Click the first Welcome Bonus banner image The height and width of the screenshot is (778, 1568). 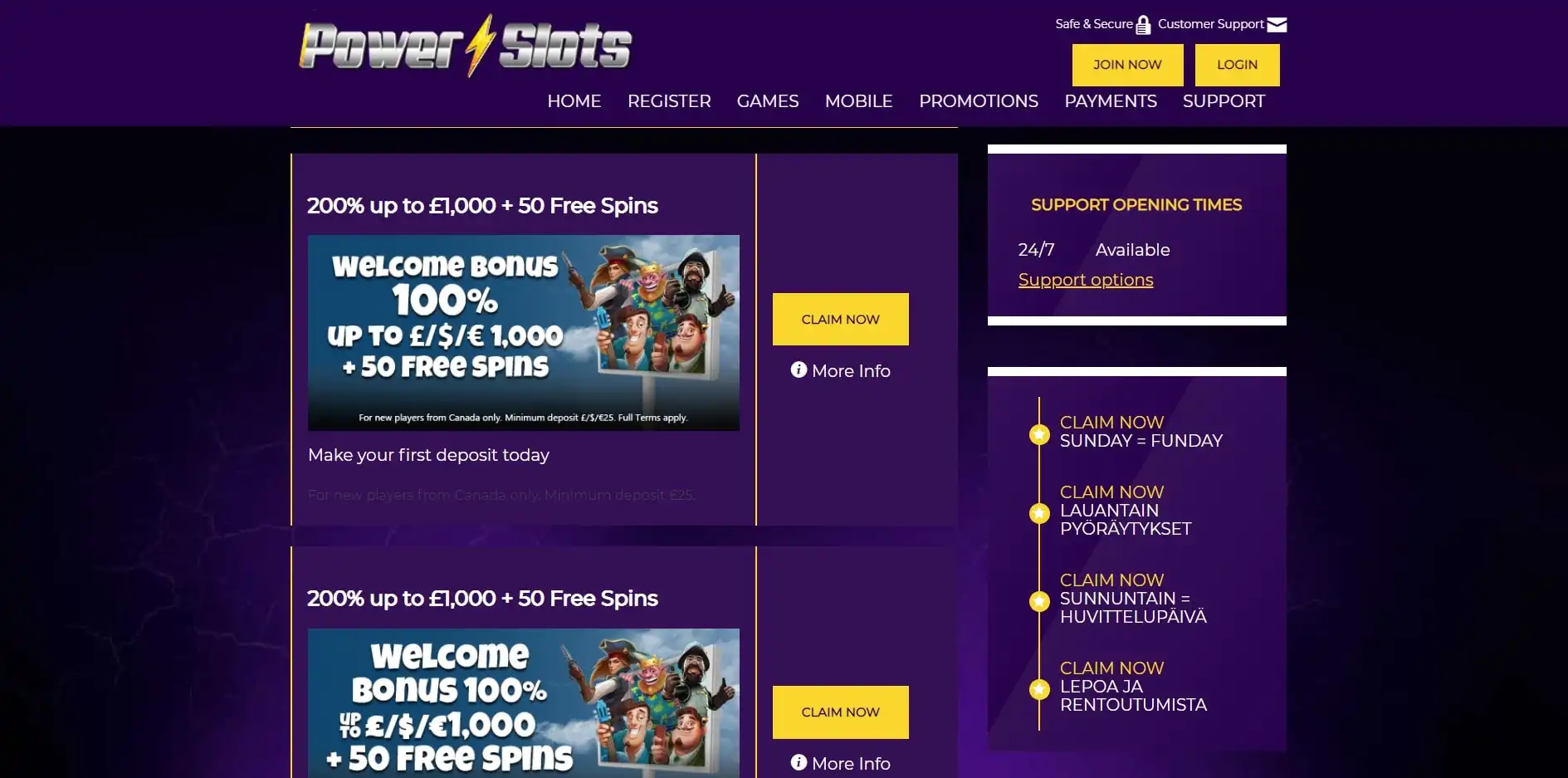click(x=524, y=333)
